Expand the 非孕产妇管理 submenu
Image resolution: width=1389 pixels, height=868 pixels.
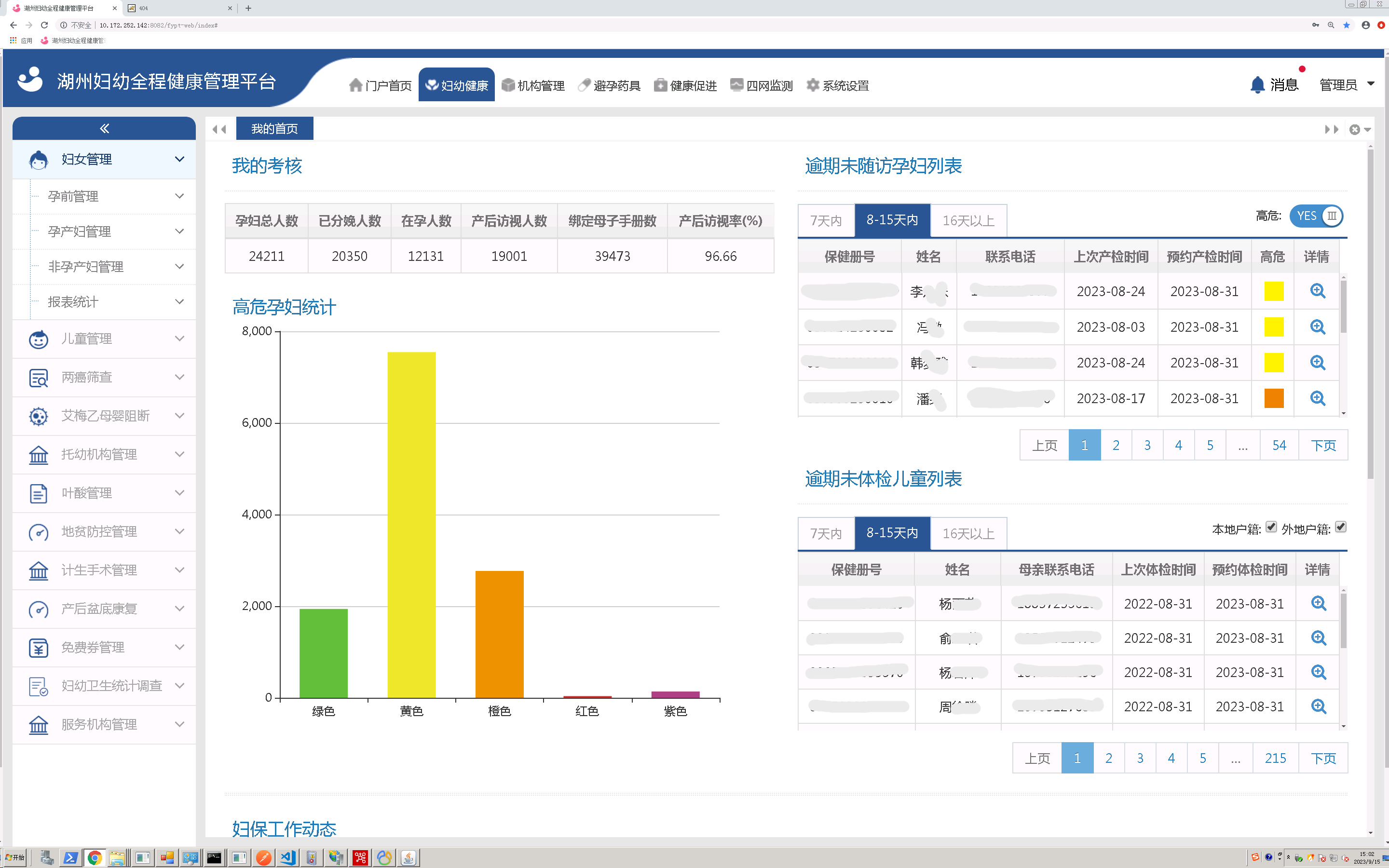tap(179, 266)
